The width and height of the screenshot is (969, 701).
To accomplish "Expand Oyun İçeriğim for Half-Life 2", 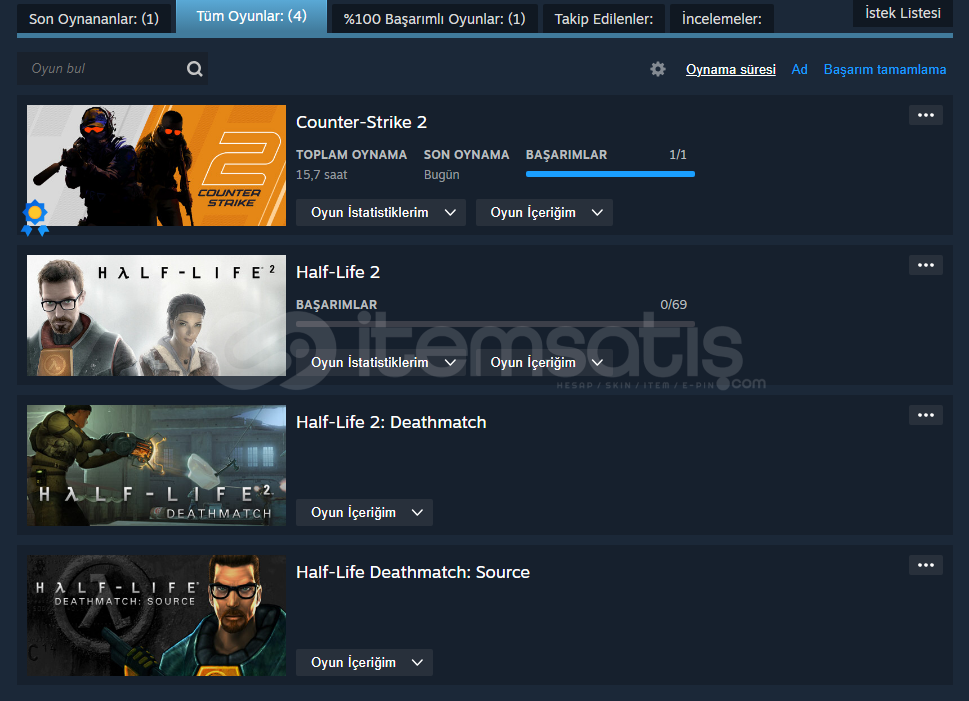I will click(x=544, y=362).
